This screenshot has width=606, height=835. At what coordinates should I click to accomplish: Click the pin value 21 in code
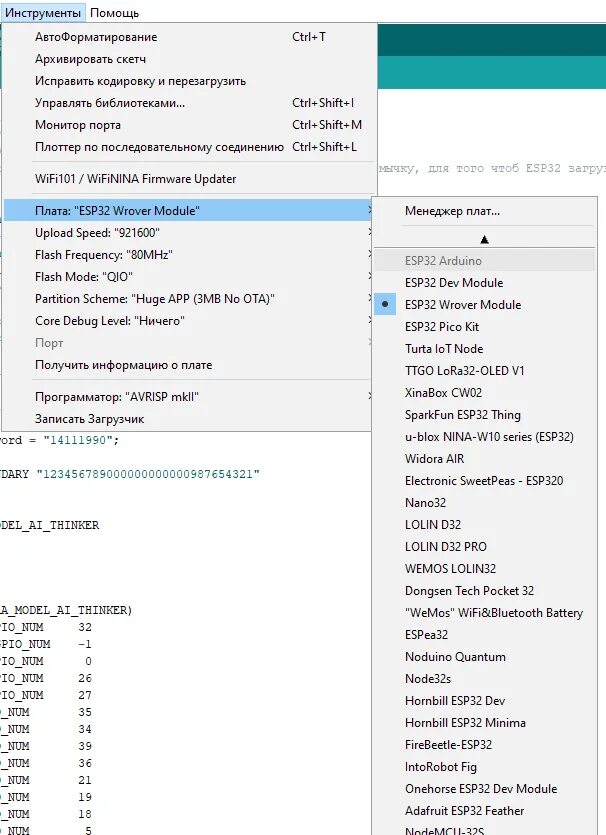85,781
